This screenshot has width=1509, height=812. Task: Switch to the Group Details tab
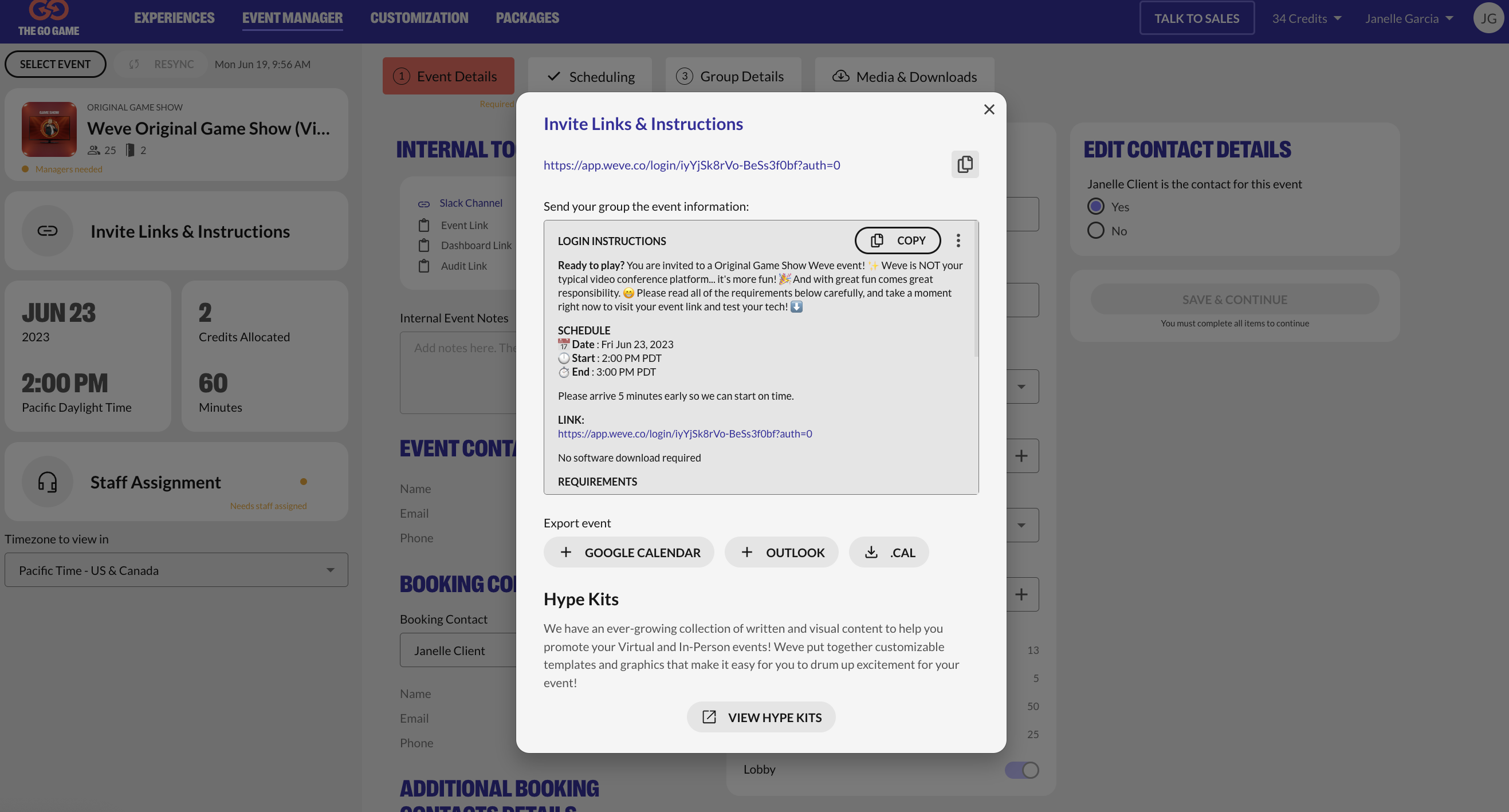pyautogui.click(x=733, y=76)
